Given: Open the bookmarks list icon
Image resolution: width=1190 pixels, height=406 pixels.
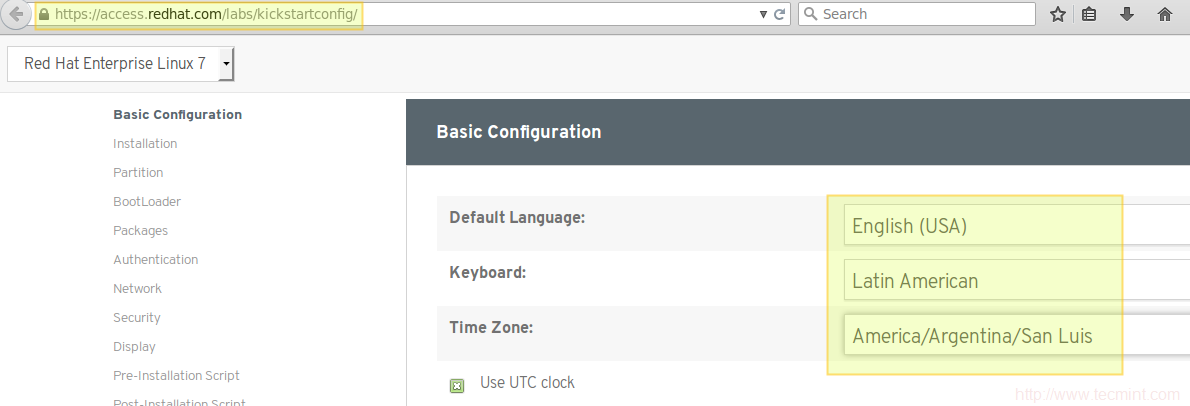Looking at the screenshot, I should pos(1090,15).
